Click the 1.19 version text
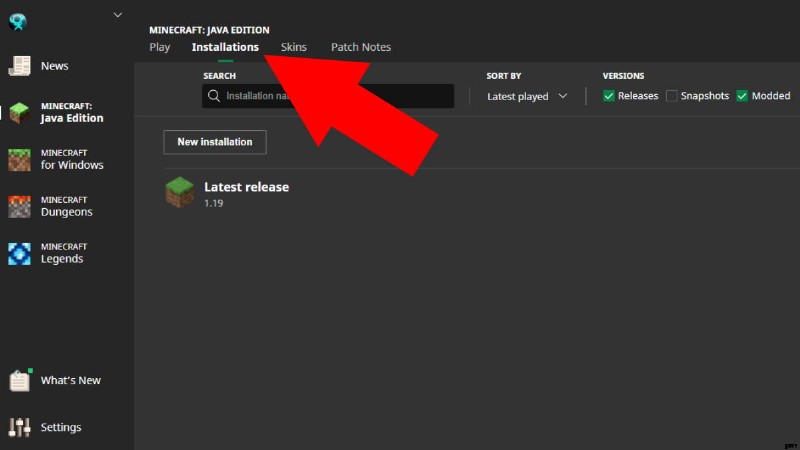 coord(214,203)
